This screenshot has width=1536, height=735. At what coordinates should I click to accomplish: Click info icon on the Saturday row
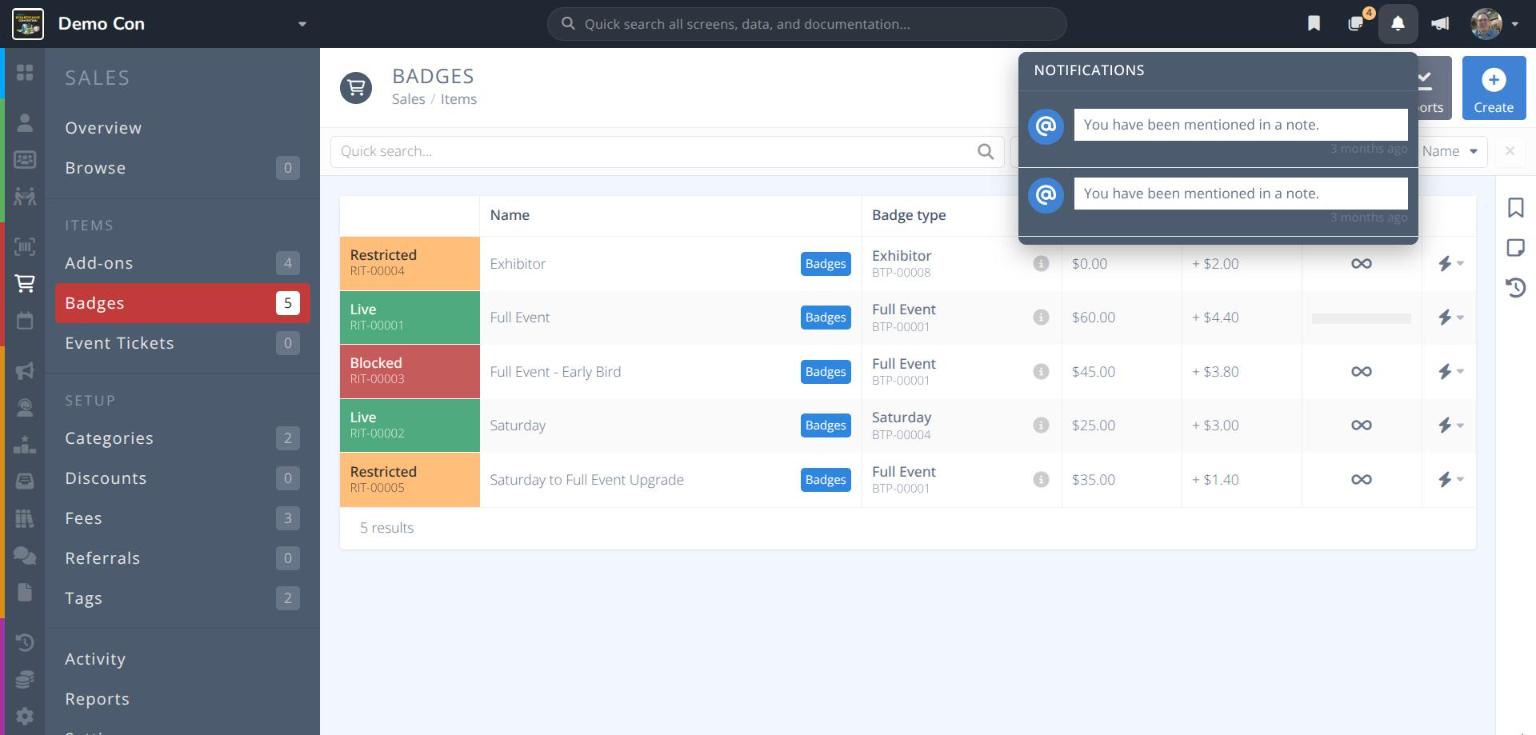coord(1041,425)
